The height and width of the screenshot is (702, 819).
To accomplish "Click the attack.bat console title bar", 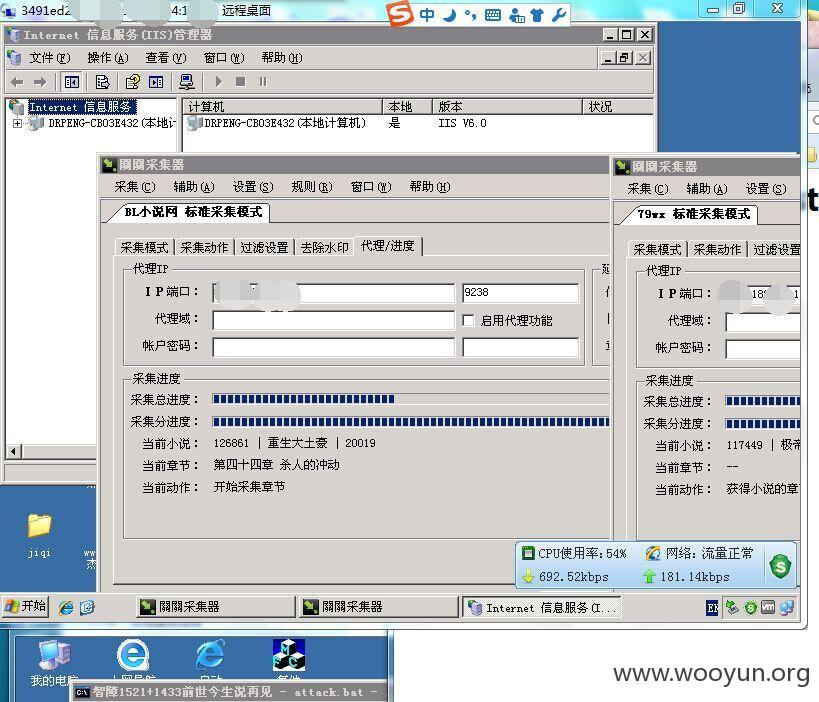I will coord(229,693).
